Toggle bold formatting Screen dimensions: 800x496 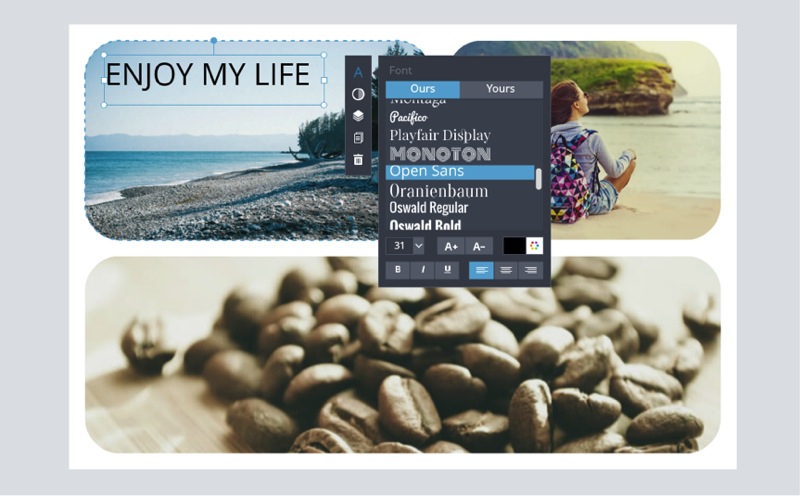coord(398,270)
